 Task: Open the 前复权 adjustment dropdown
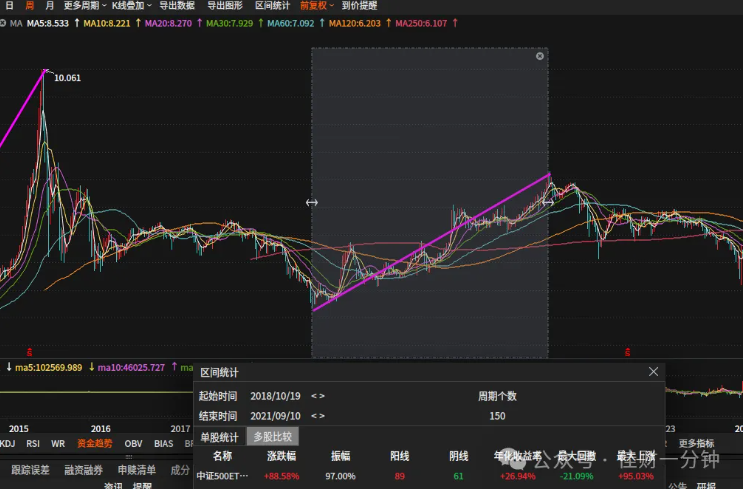(x=317, y=6)
